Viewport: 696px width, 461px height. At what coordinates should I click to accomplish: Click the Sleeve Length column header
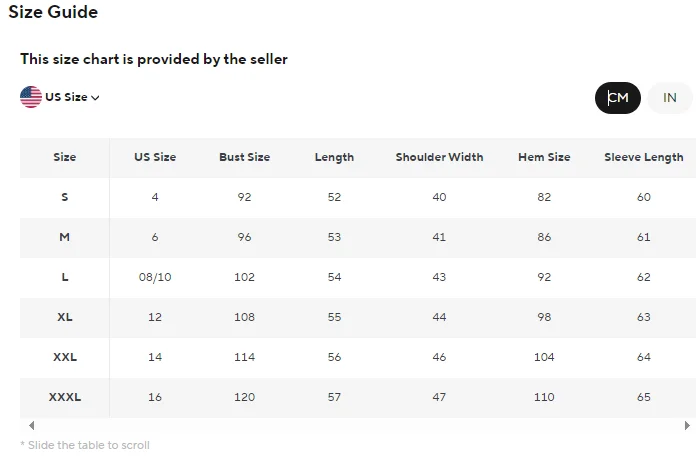point(643,157)
